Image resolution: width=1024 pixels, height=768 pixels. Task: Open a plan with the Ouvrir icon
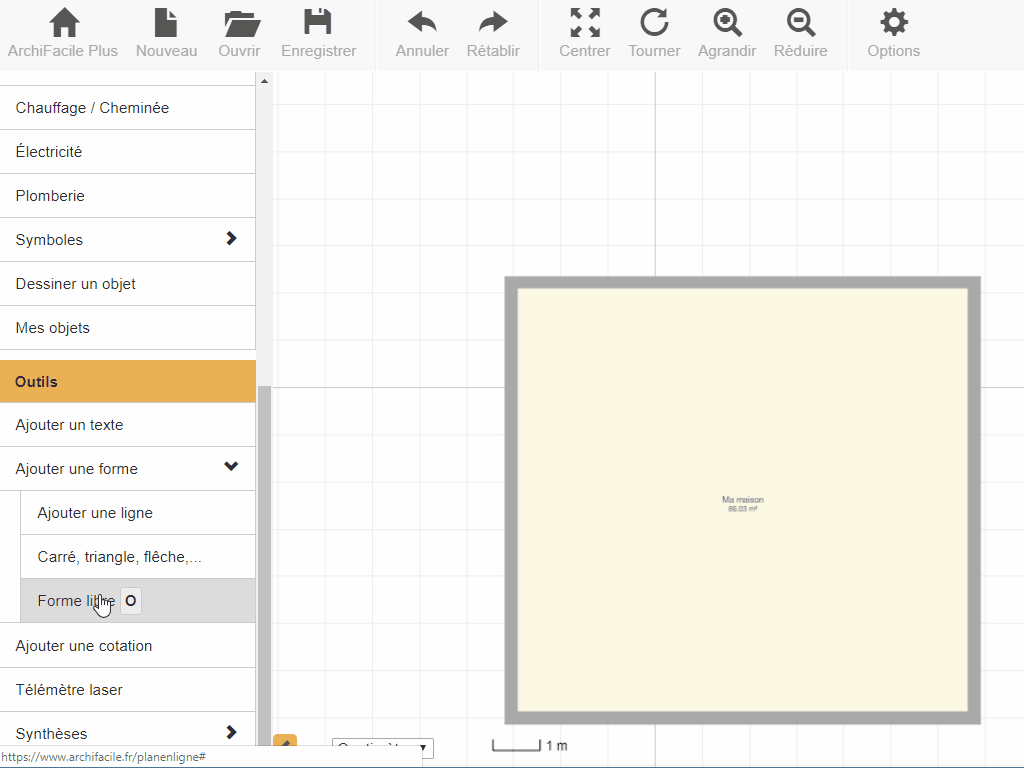tap(240, 24)
